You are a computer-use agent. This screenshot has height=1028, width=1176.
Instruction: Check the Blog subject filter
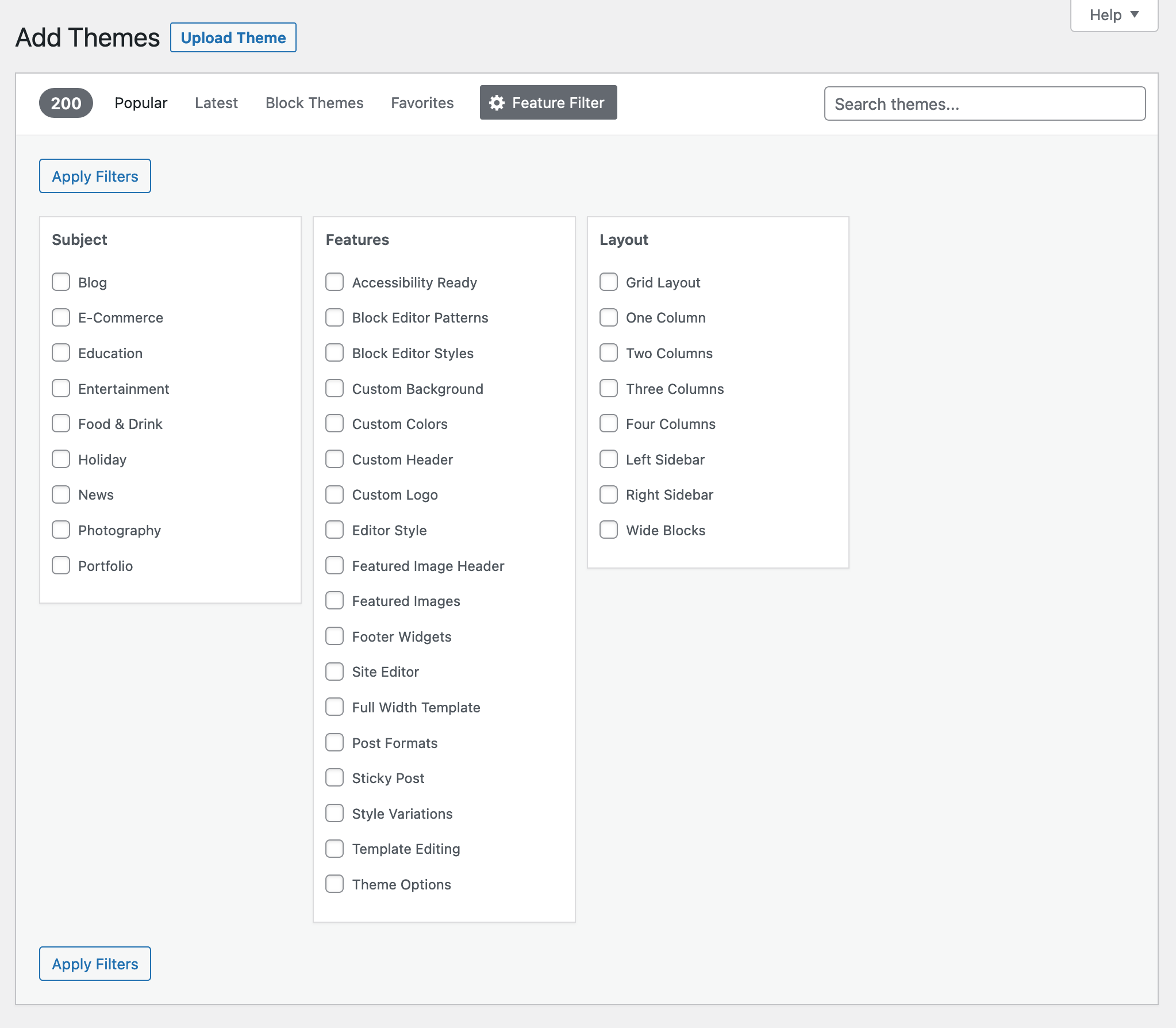coord(61,282)
